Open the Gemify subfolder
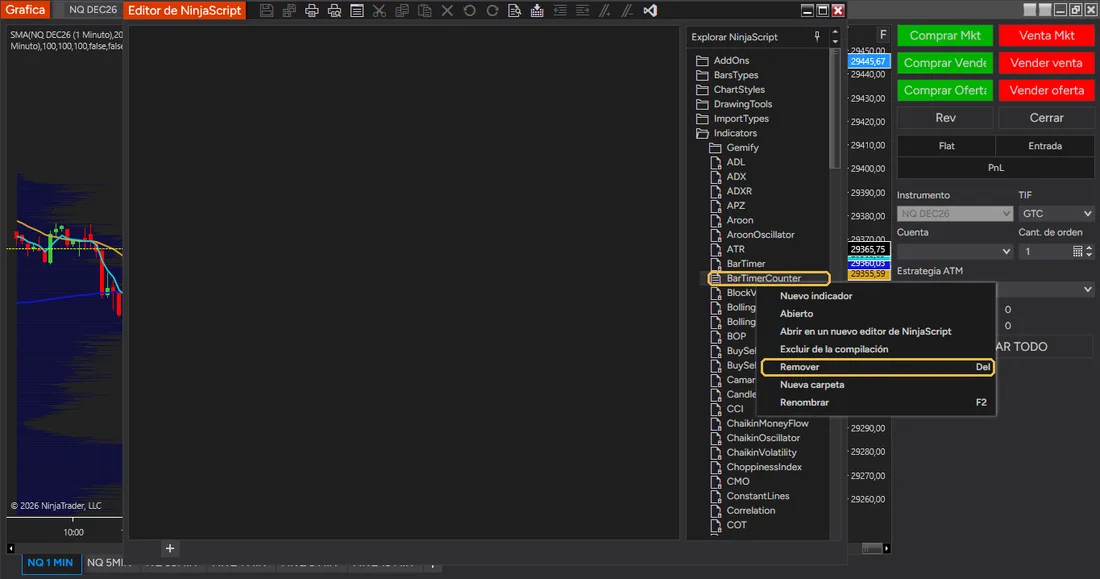Viewport: 1100px width, 579px height. tap(735, 147)
